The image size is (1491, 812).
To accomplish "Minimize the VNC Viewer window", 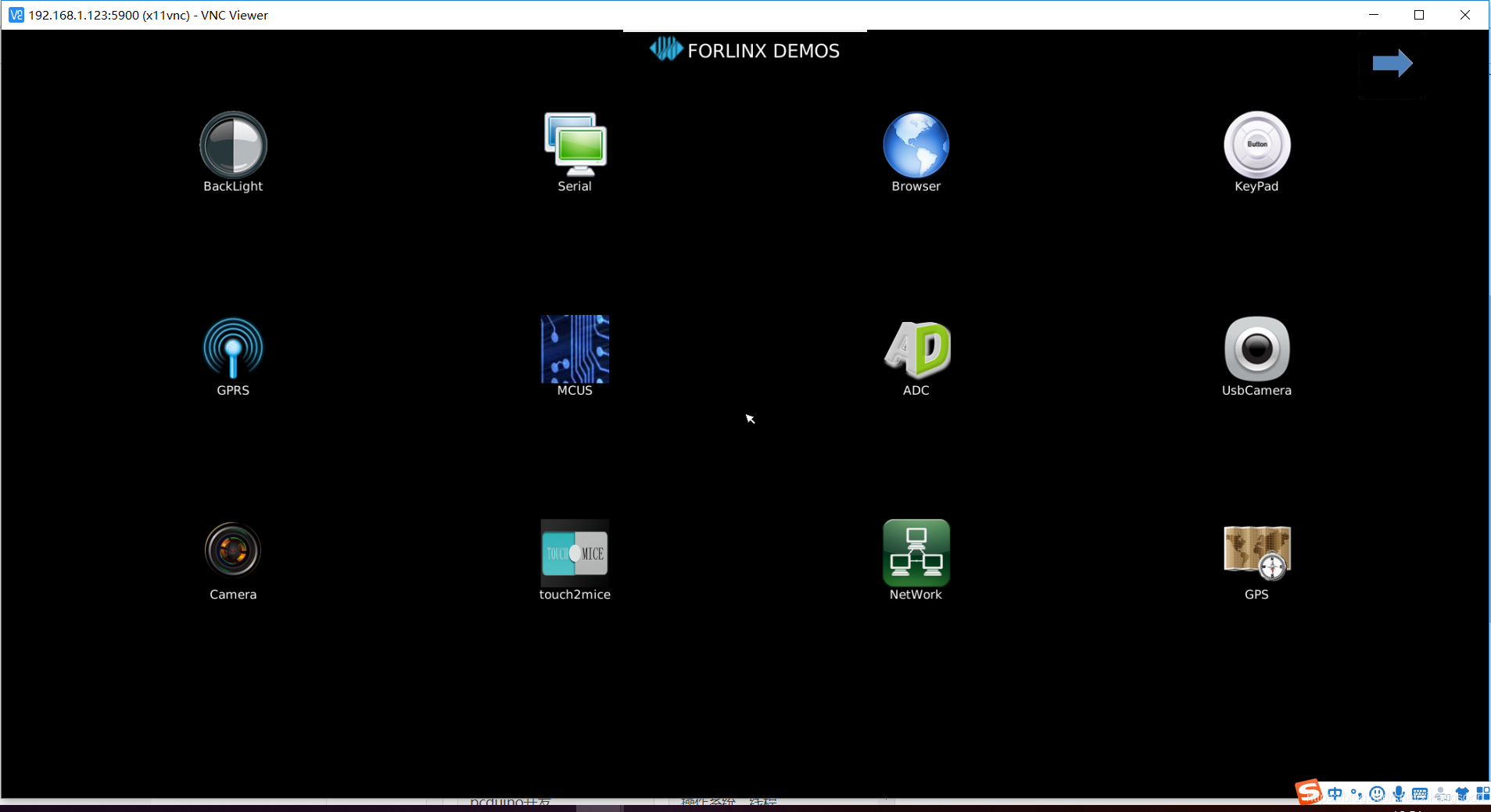I will pyautogui.click(x=1374, y=15).
